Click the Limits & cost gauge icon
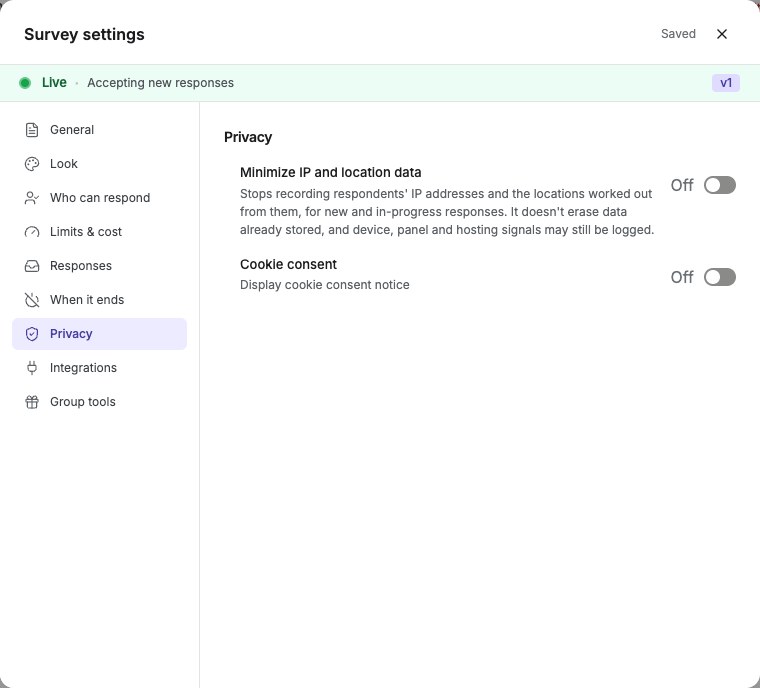This screenshot has width=760, height=688. coord(32,232)
